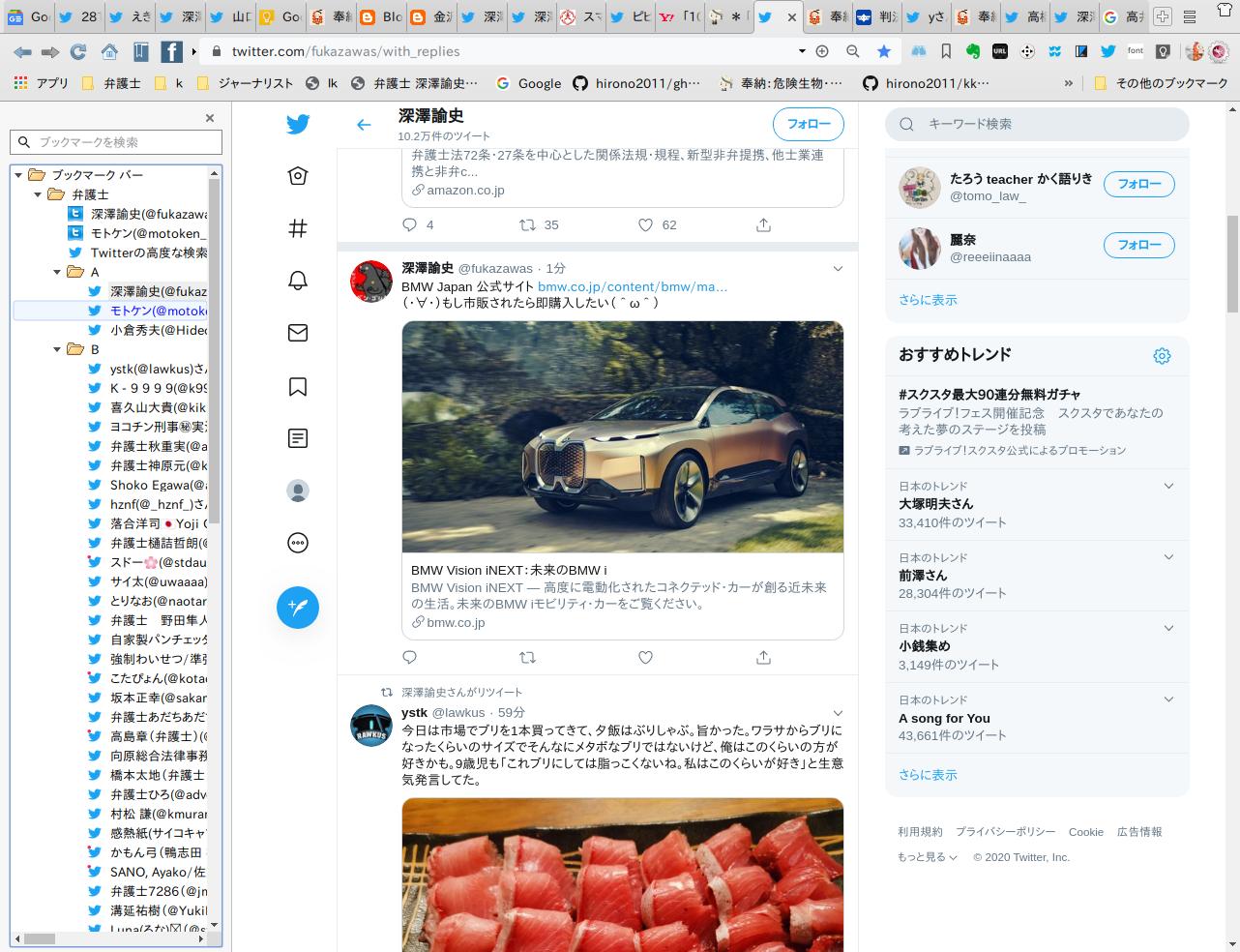
Task: Reload the page in browser toolbar
Action: click(78, 51)
